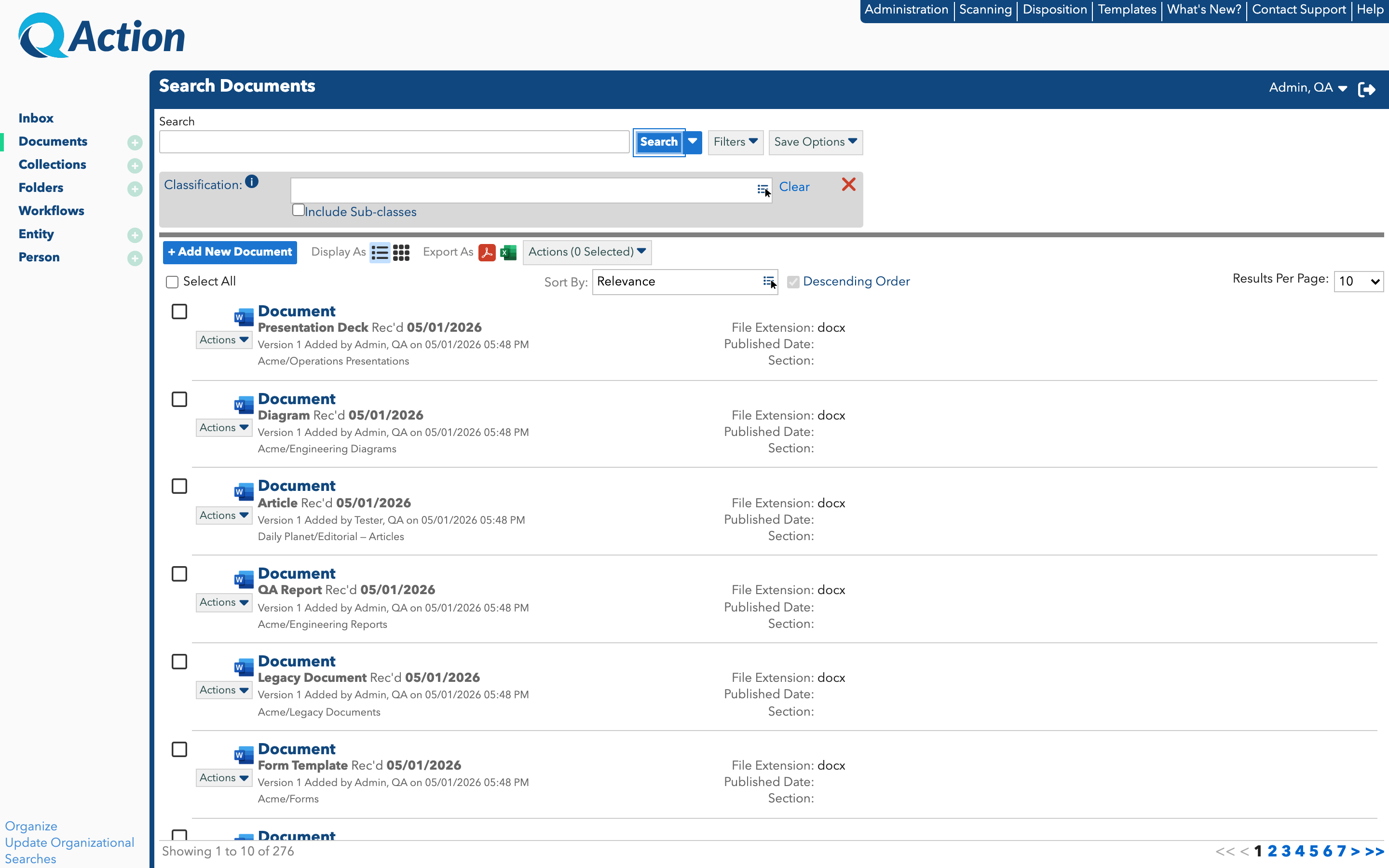The image size is (1389, 868).
Task: Open the Filters dropdown
Action: (x=735, y=142)
